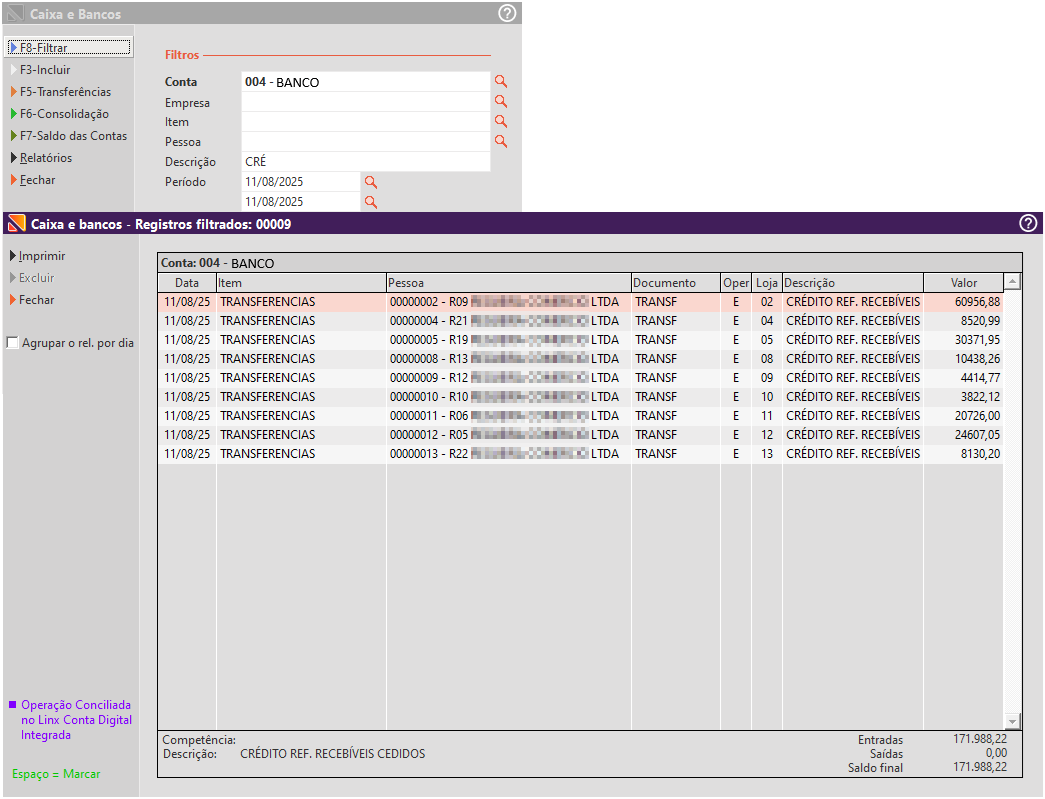Click the Período end date field
This screenshot has height=799, width=1045.
[301, 202]
